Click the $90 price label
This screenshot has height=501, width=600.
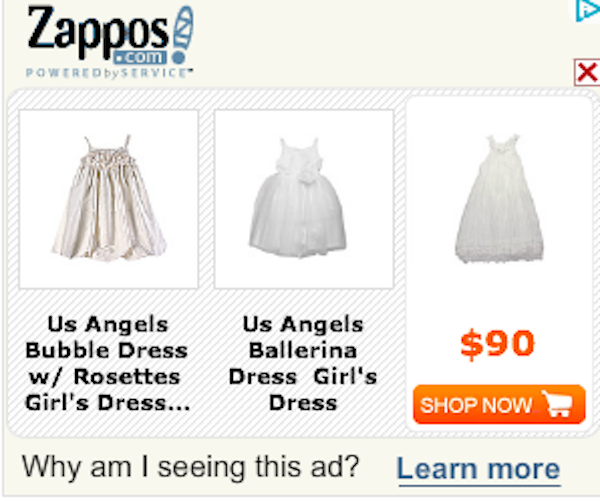pyautogui.click(x=497, y=343)
